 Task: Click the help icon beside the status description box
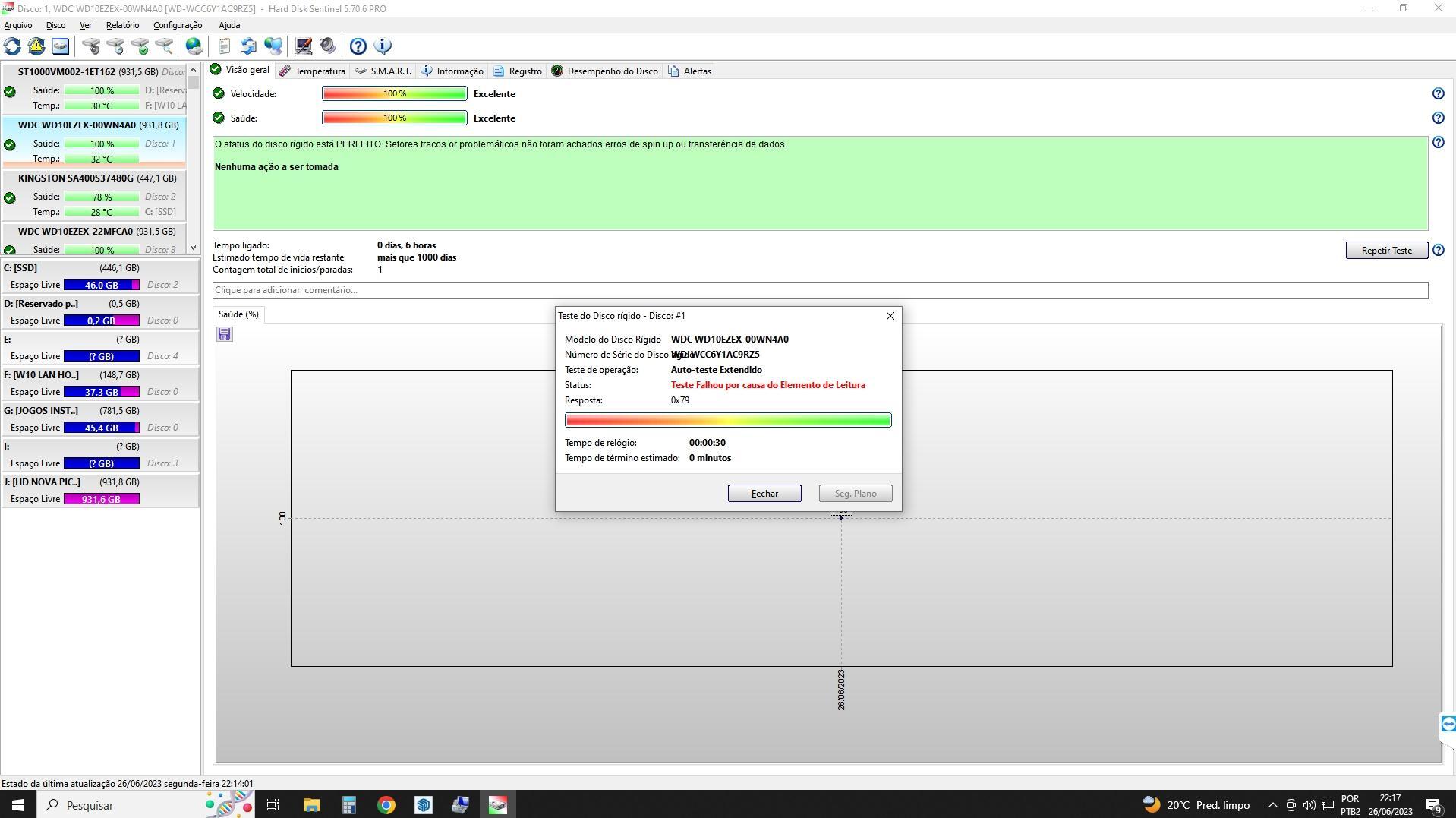click(x=1438, y=143)
